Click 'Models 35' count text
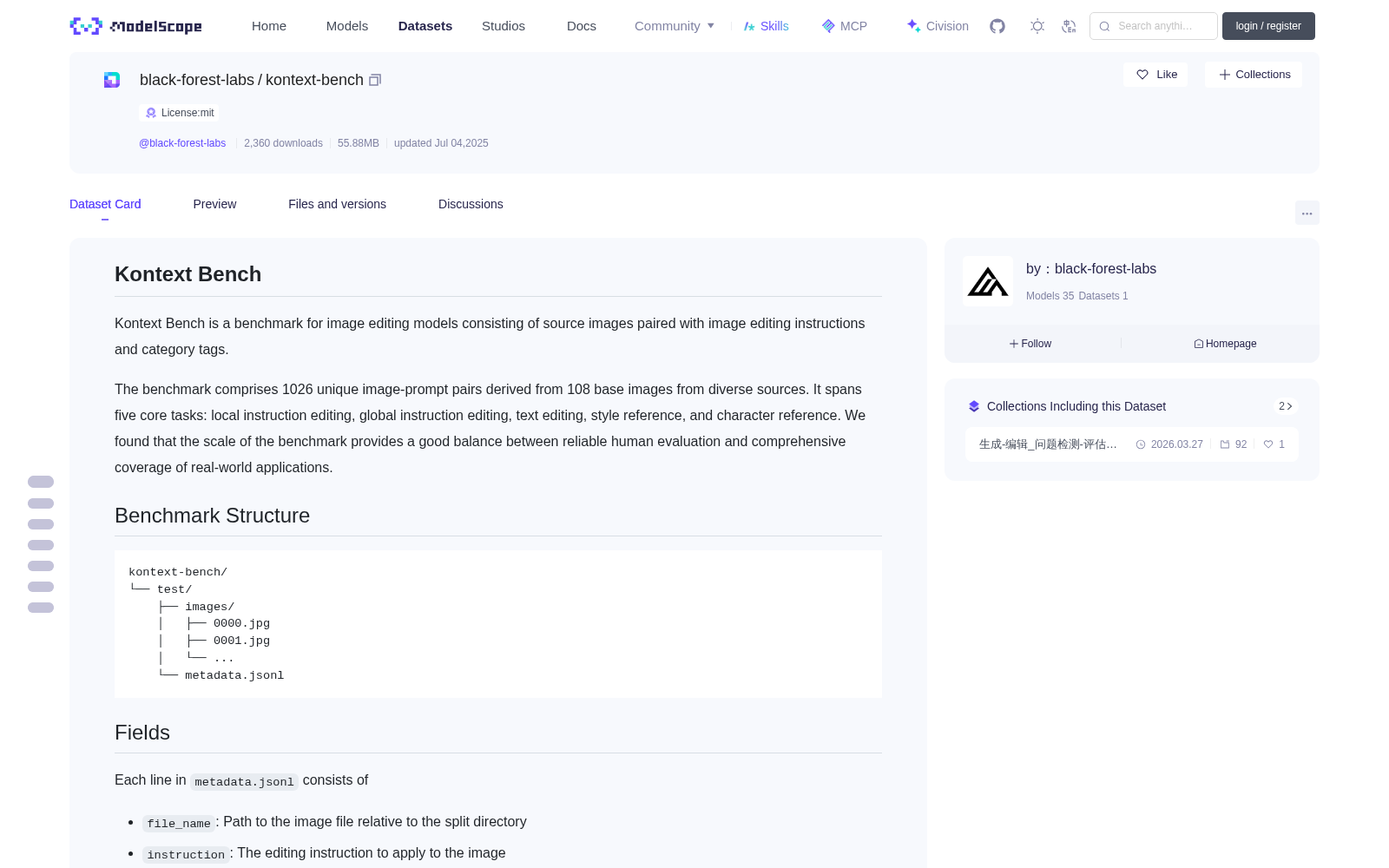The height and width of the screenshot is (868, 1389). pyautogui.click(x=1050, y=296)
